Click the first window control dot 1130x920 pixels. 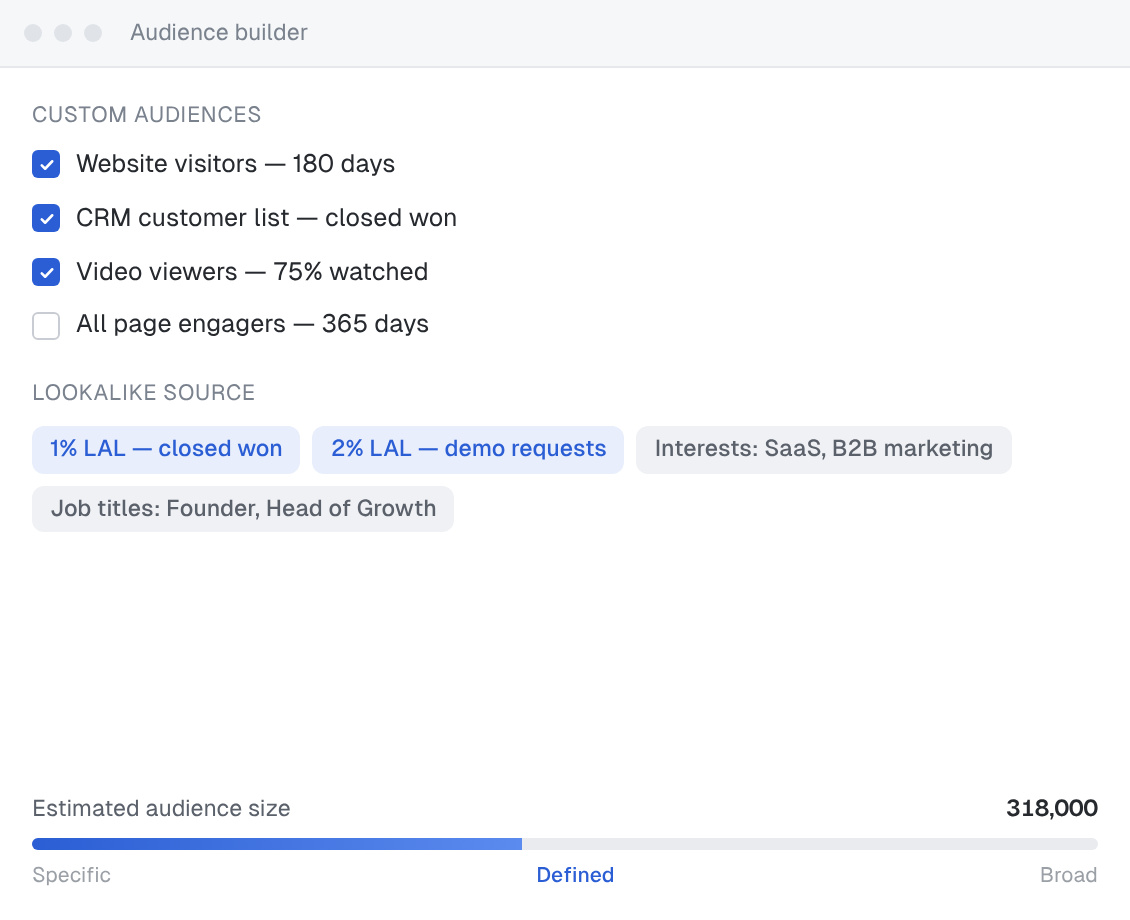[x=33, y=33]
